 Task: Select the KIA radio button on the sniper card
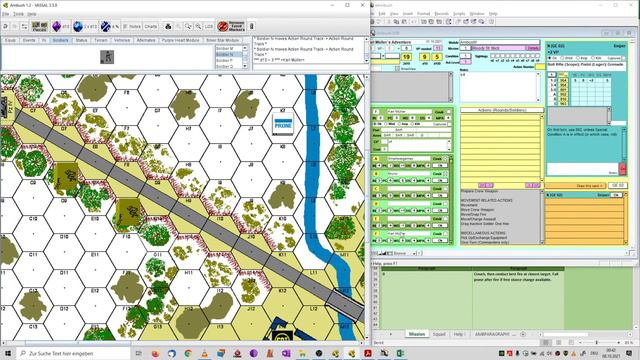(594, 58)
